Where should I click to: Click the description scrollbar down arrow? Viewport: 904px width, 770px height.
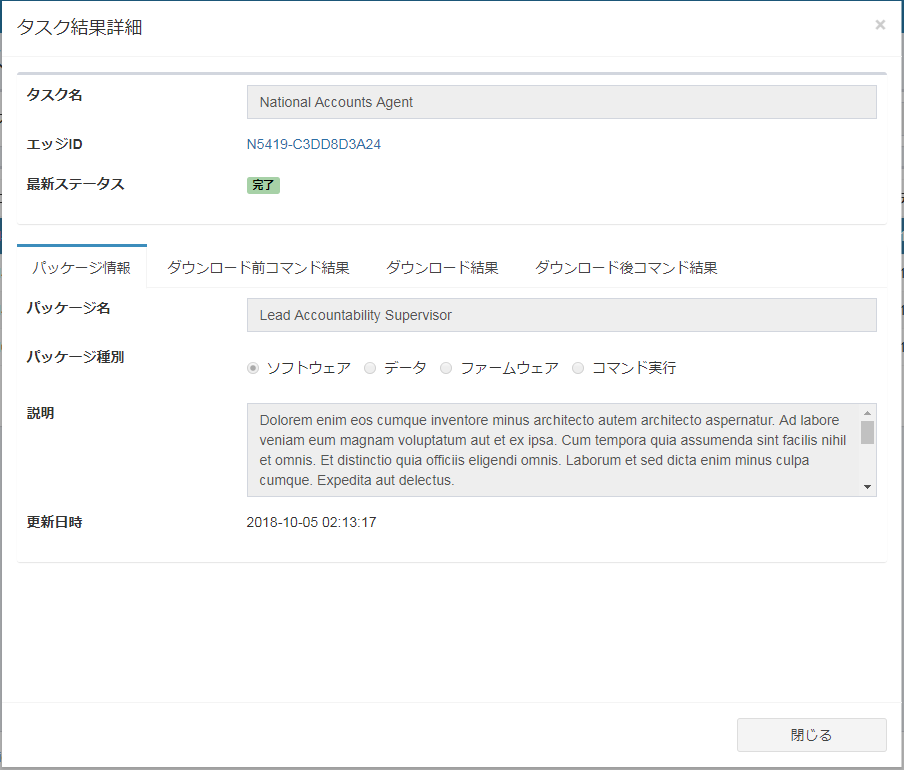pyautogui.click(x=867, y=487)
